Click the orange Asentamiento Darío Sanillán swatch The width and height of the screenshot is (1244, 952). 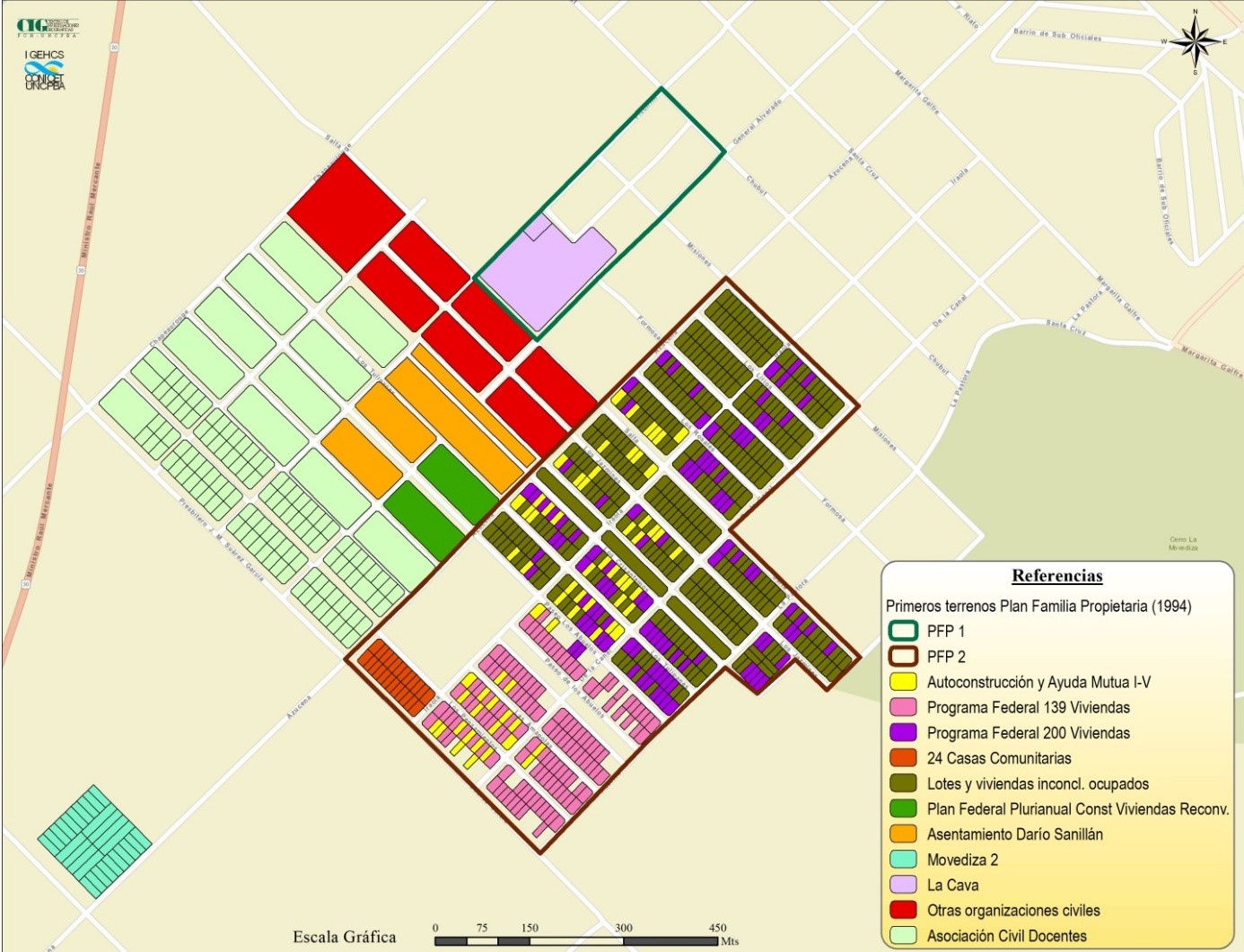(x=903, y=834)
